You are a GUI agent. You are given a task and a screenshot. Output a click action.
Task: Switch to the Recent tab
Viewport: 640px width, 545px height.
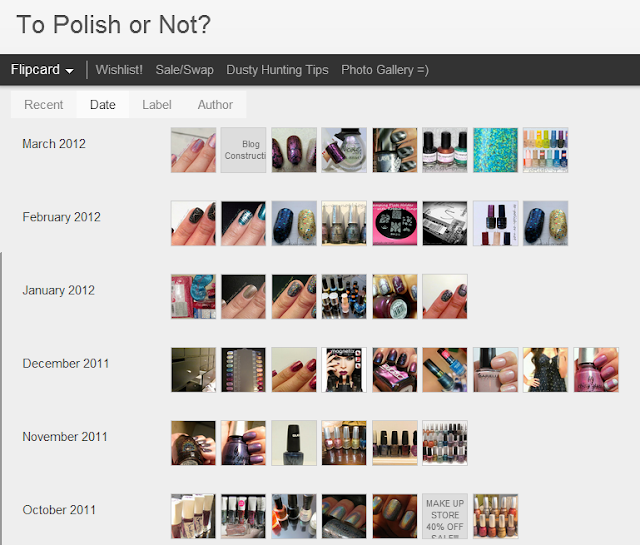coord(44,105)
